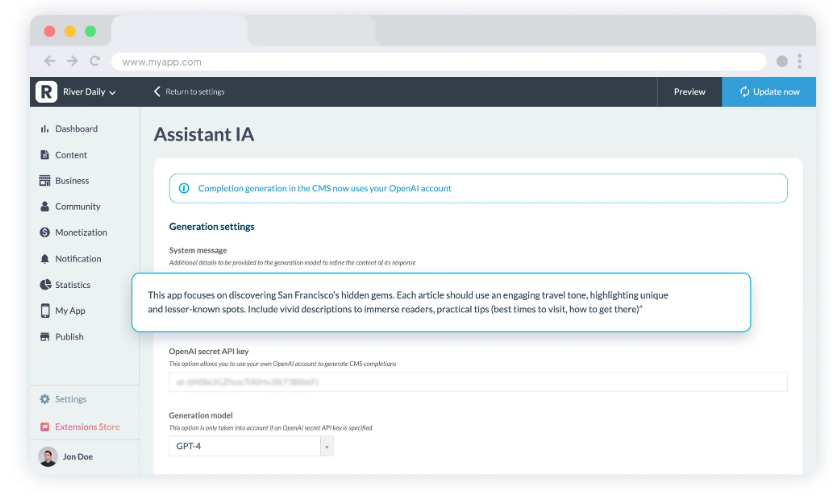This screenshot has height=496, width=832.
Task: Open the Statistics pie chart icon
Action: point(45,285)
